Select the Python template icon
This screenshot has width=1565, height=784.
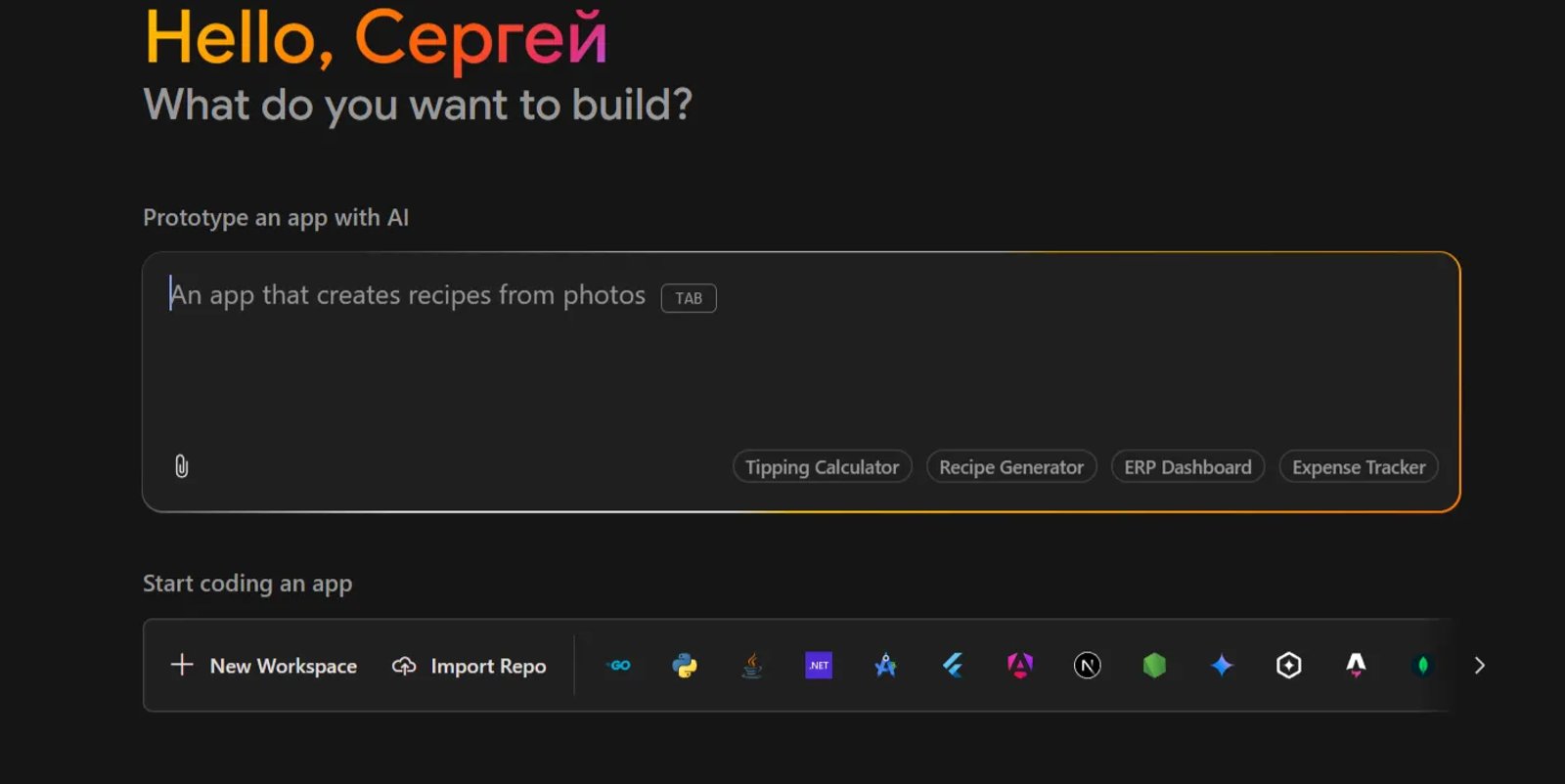685,665
